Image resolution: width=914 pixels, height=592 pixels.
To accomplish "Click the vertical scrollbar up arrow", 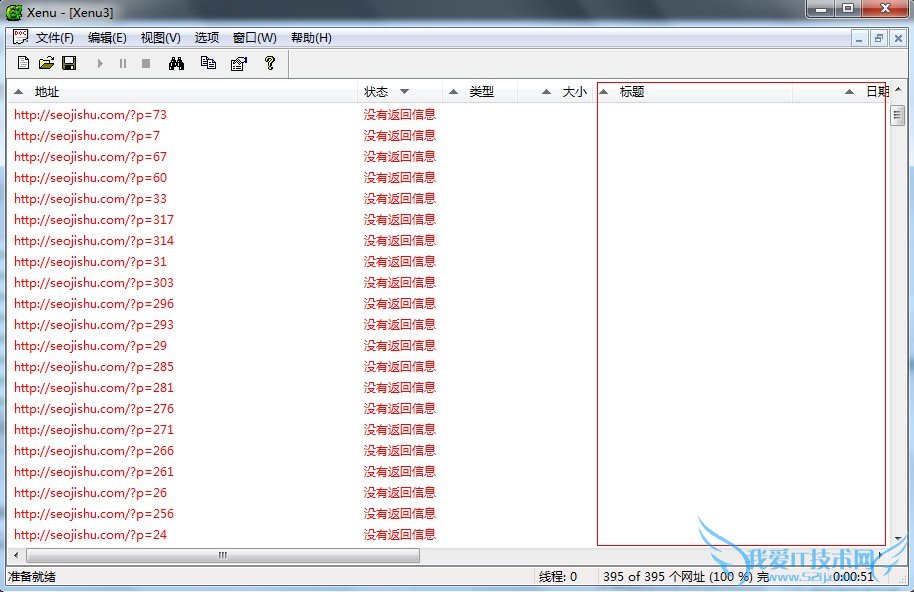I will click(x=898, y=90).
